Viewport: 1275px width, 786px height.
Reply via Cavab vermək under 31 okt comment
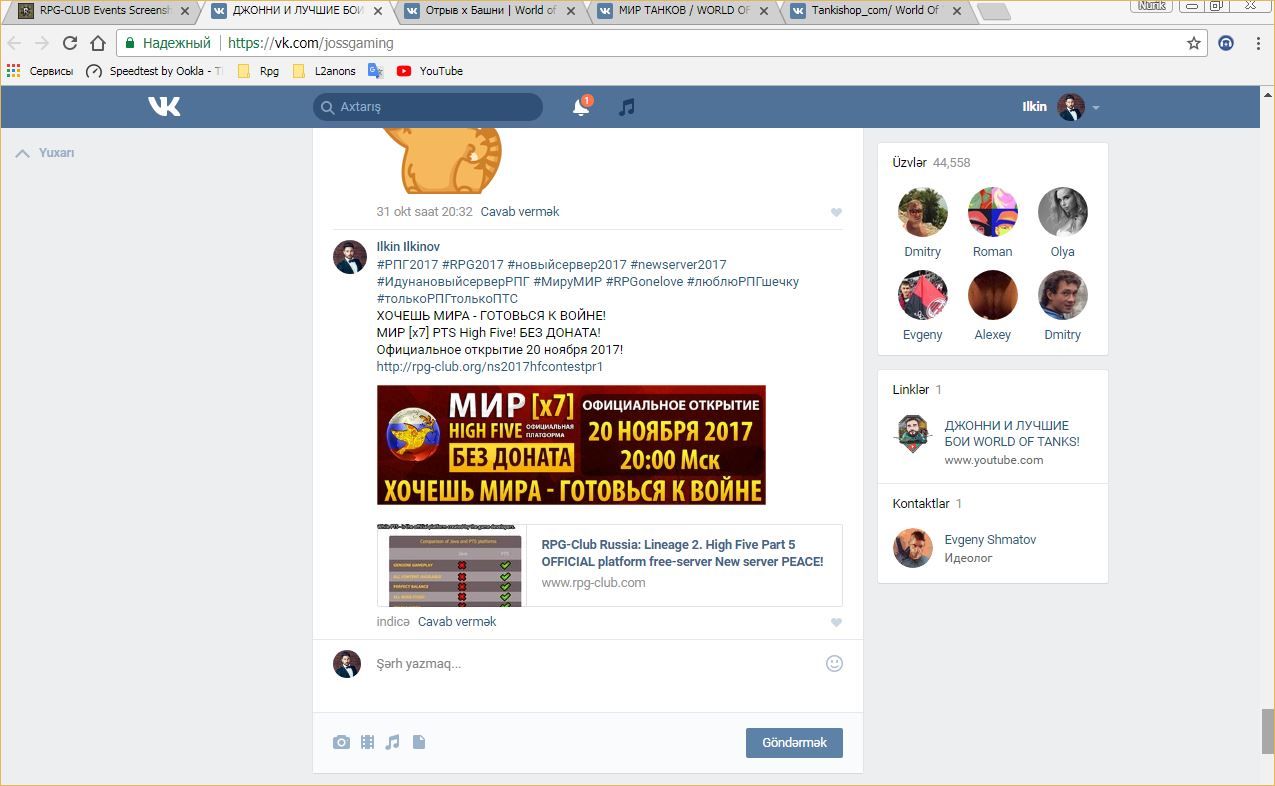tap(520, 212)
